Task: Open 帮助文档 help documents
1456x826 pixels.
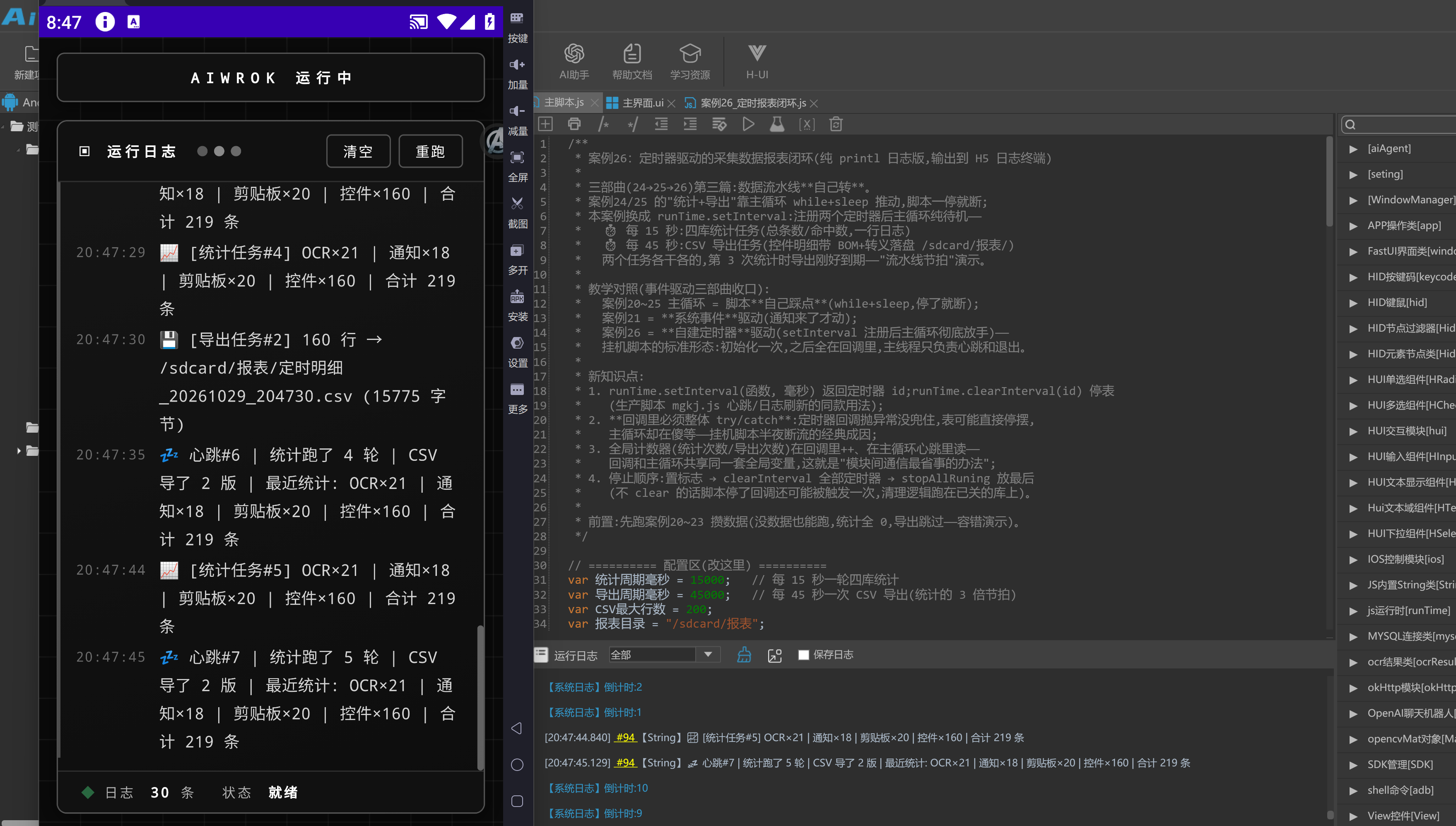Action: (632, 61)
